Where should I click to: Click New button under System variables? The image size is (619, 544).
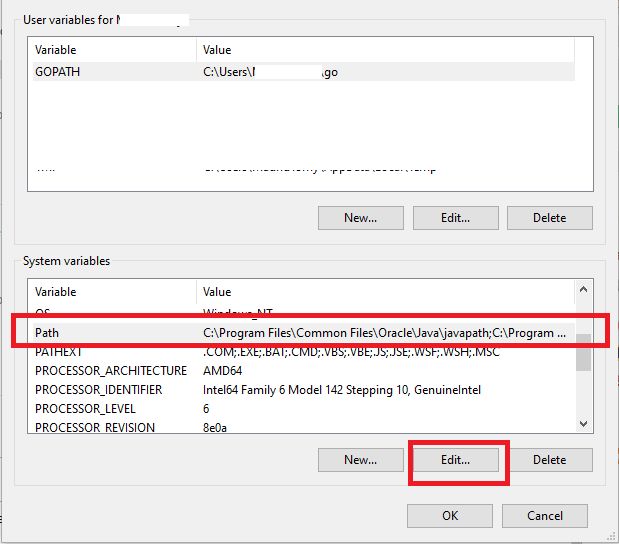[360, 460]
